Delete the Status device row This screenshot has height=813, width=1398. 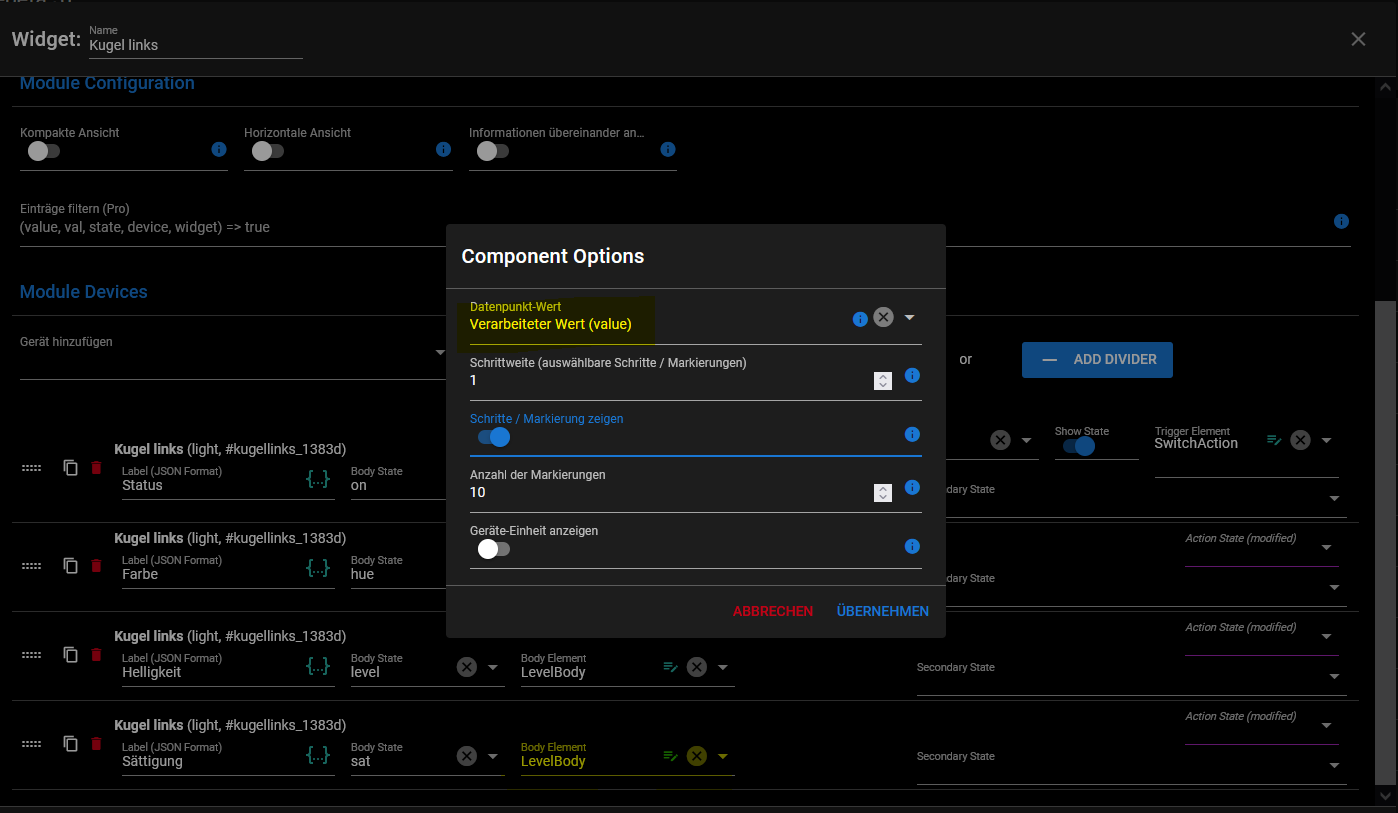[x=96, y=467]
